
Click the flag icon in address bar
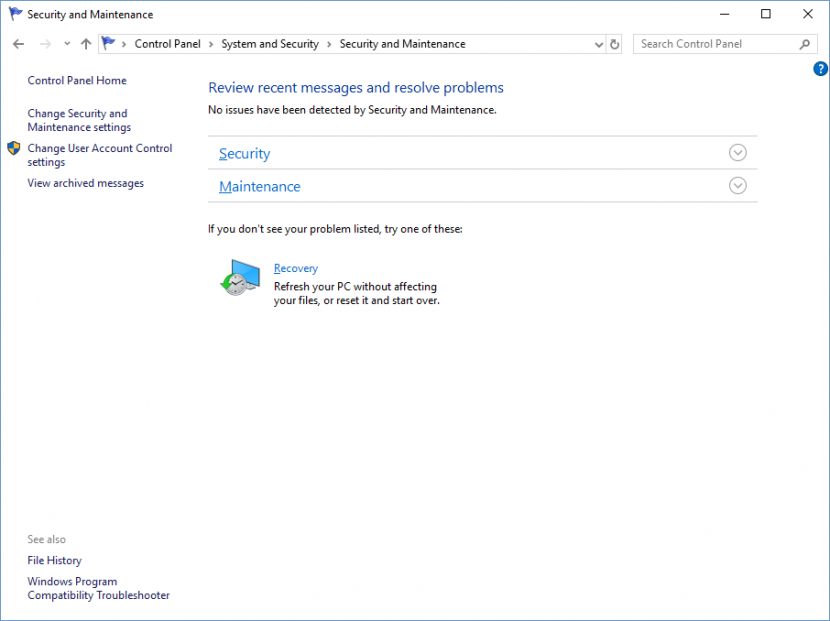[x=109, y=43]
